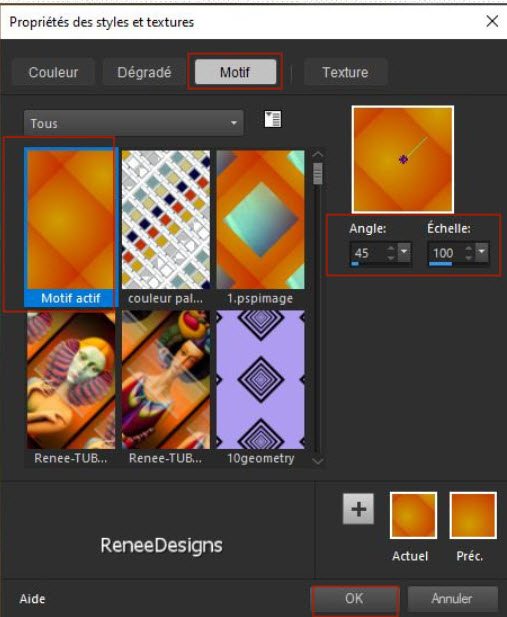Image resolution: width=507 pixels, height=617 pixels.
Task: Open the Échelle slider popup arrow
Action: 482,252
